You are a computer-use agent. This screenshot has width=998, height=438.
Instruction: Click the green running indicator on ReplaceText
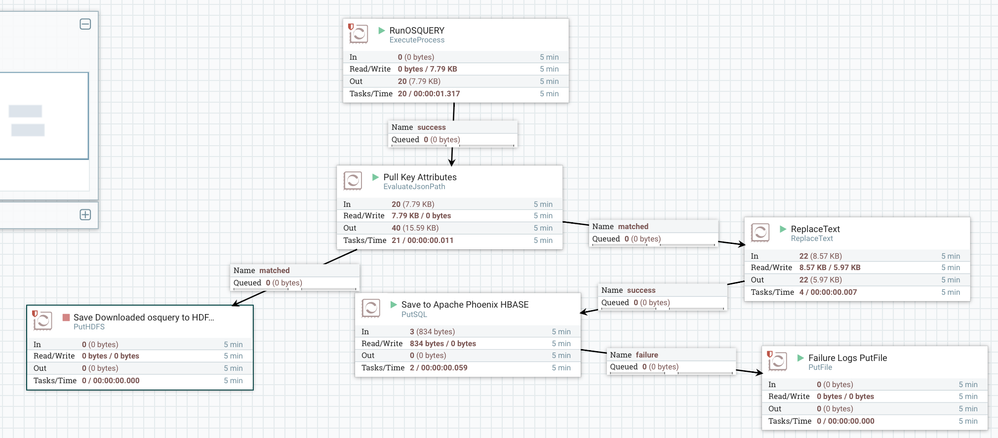pos(783,229)
